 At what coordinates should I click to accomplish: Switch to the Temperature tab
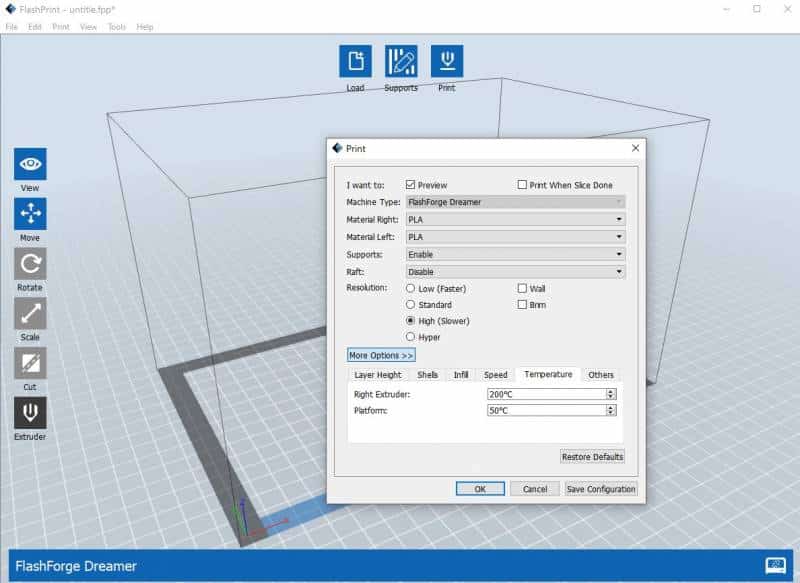tap(548, 374)
